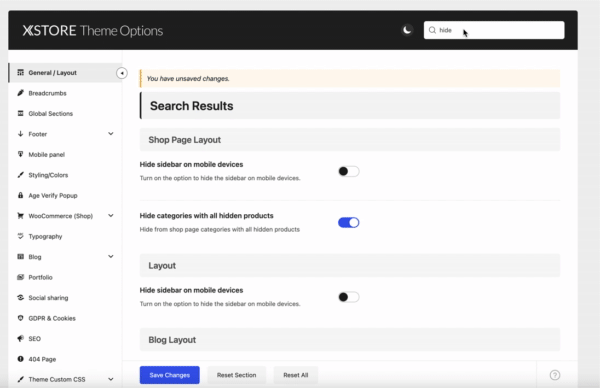
Task: Click the Save Changes button
Action: point(170,375)
